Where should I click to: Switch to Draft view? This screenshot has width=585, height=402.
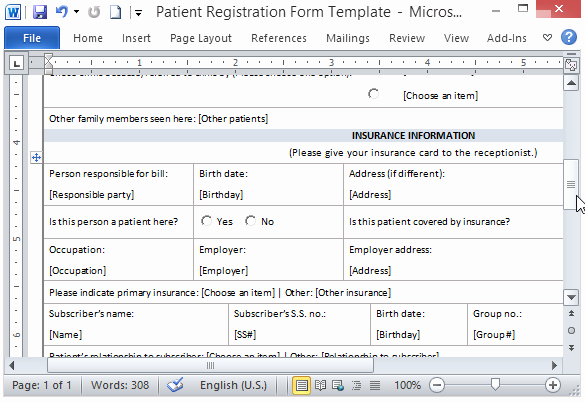pos(375,386)
